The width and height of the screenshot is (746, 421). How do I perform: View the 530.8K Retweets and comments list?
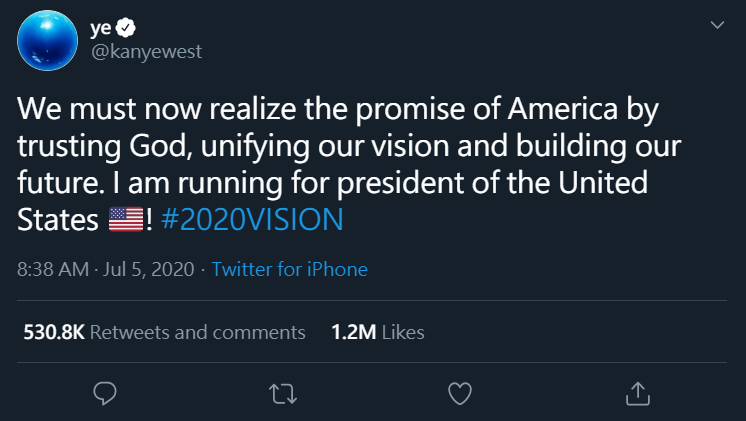click(164, 331)
